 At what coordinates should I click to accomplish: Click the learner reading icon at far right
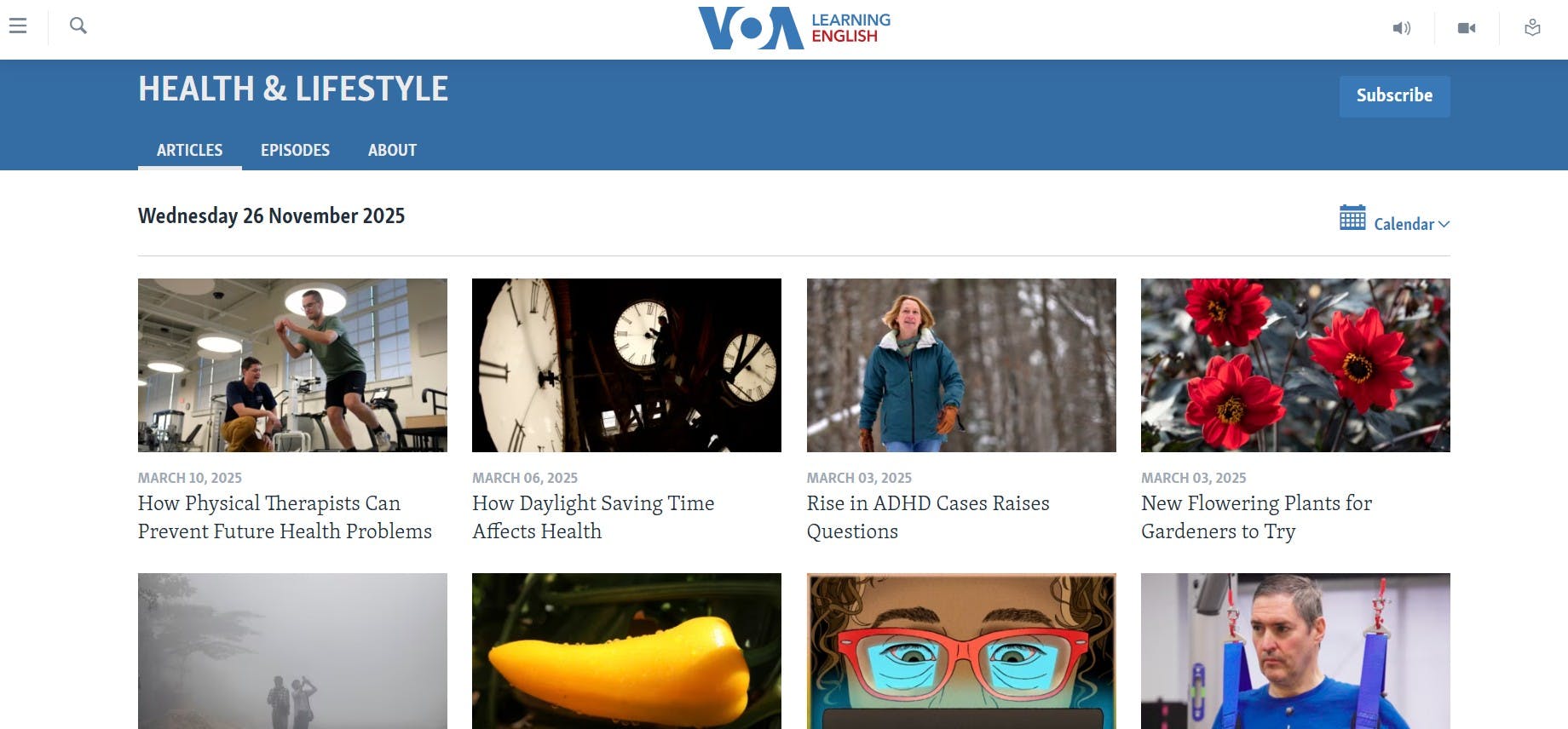tap(1532, 28)
